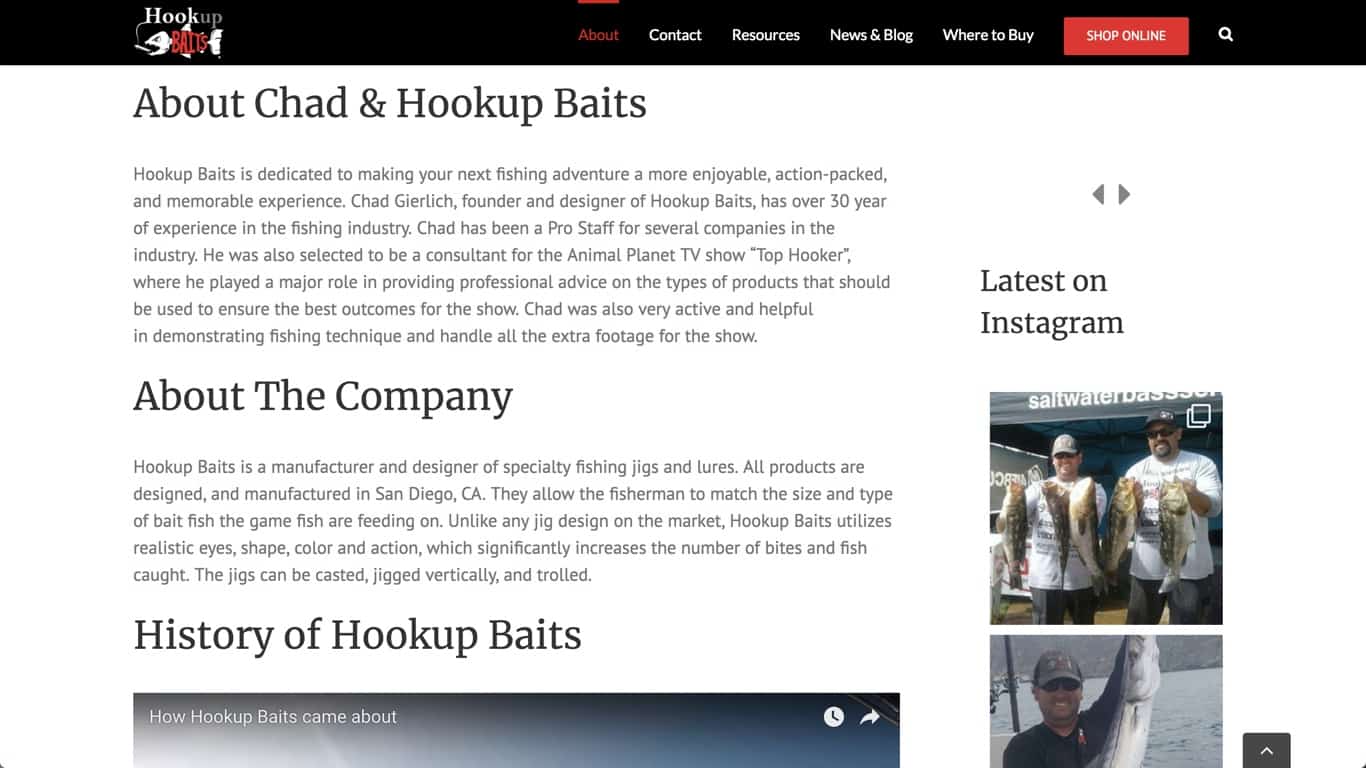
Task: Click the previous slide arrow in sidebar
Action: 1098,194
